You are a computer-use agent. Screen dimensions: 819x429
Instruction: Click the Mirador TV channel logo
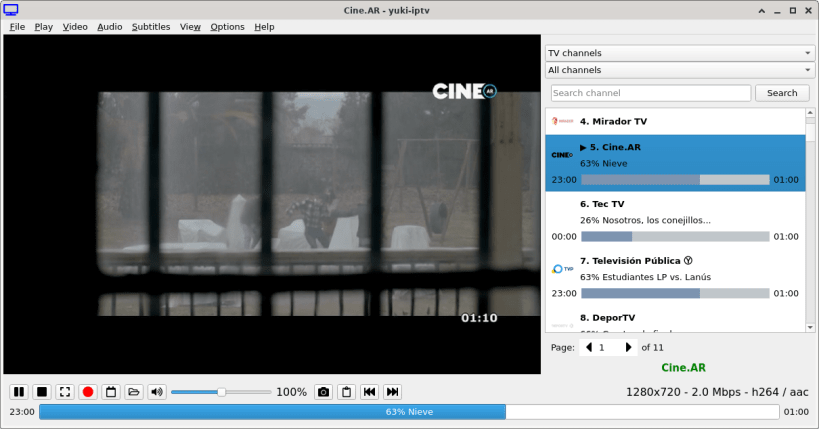point(563,121)
